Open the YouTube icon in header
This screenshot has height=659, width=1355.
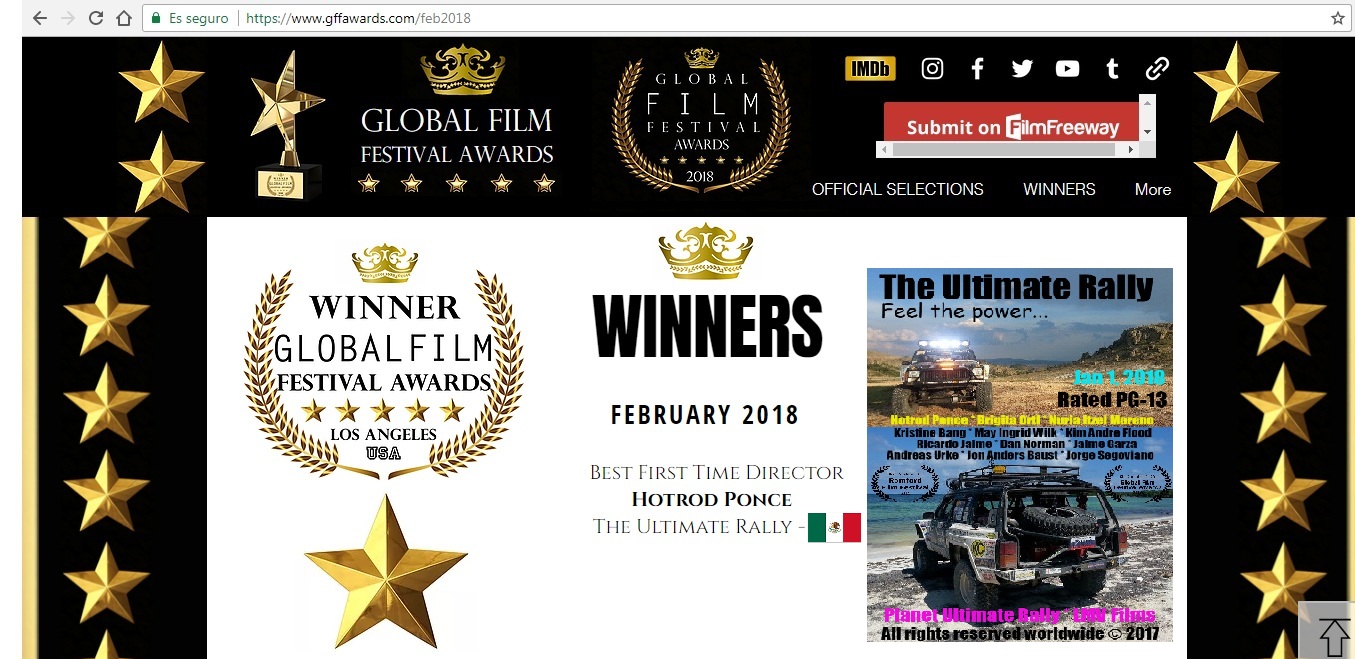[1067, 68]
